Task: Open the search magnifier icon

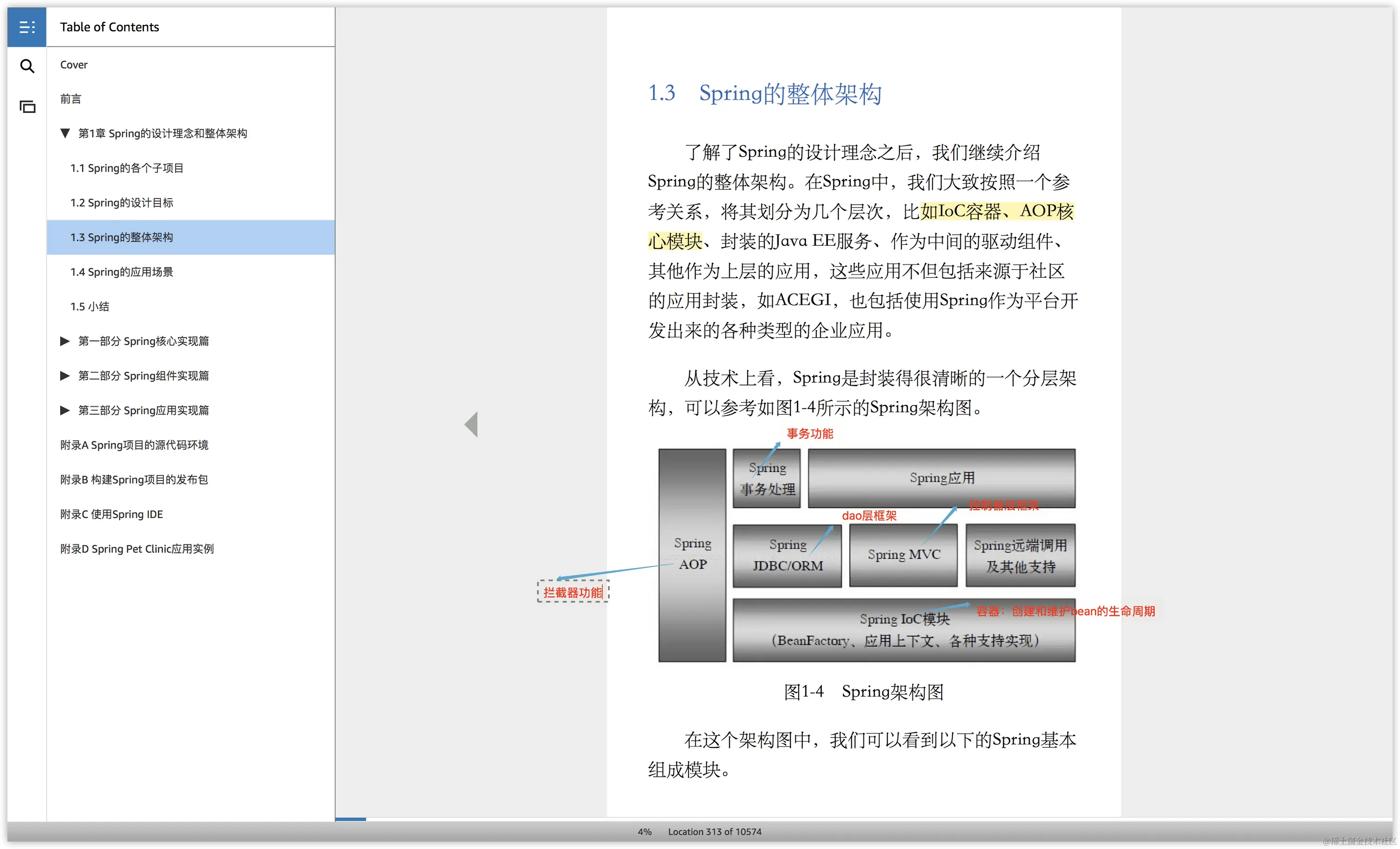Action: (x=27, y=66)
